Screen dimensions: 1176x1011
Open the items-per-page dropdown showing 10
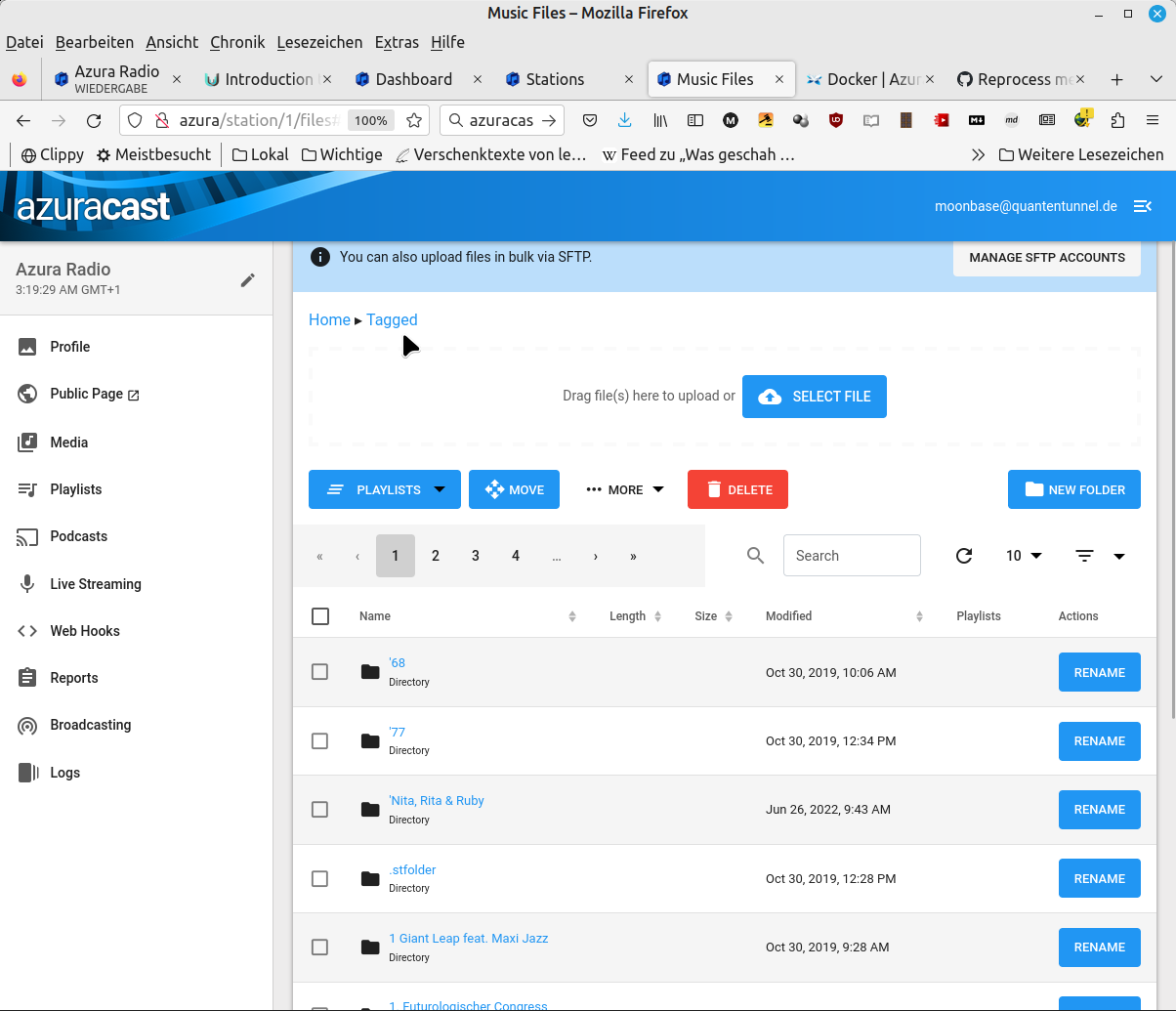click(x=1022, y=555)
